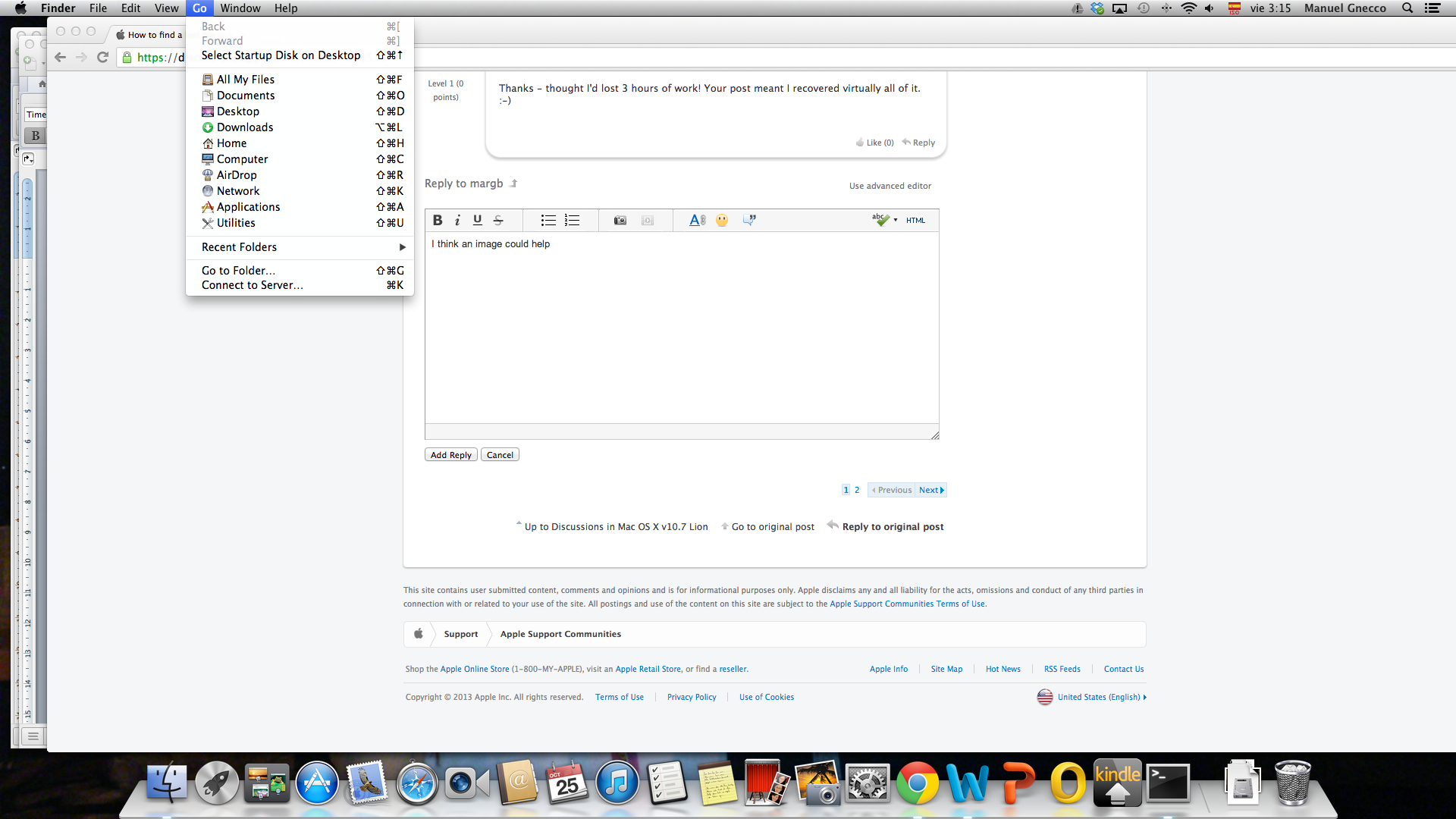The image size is (1456, 819).
Task: Click inside the reply text area
Action: pyautogui.click(x=681, y=334)
